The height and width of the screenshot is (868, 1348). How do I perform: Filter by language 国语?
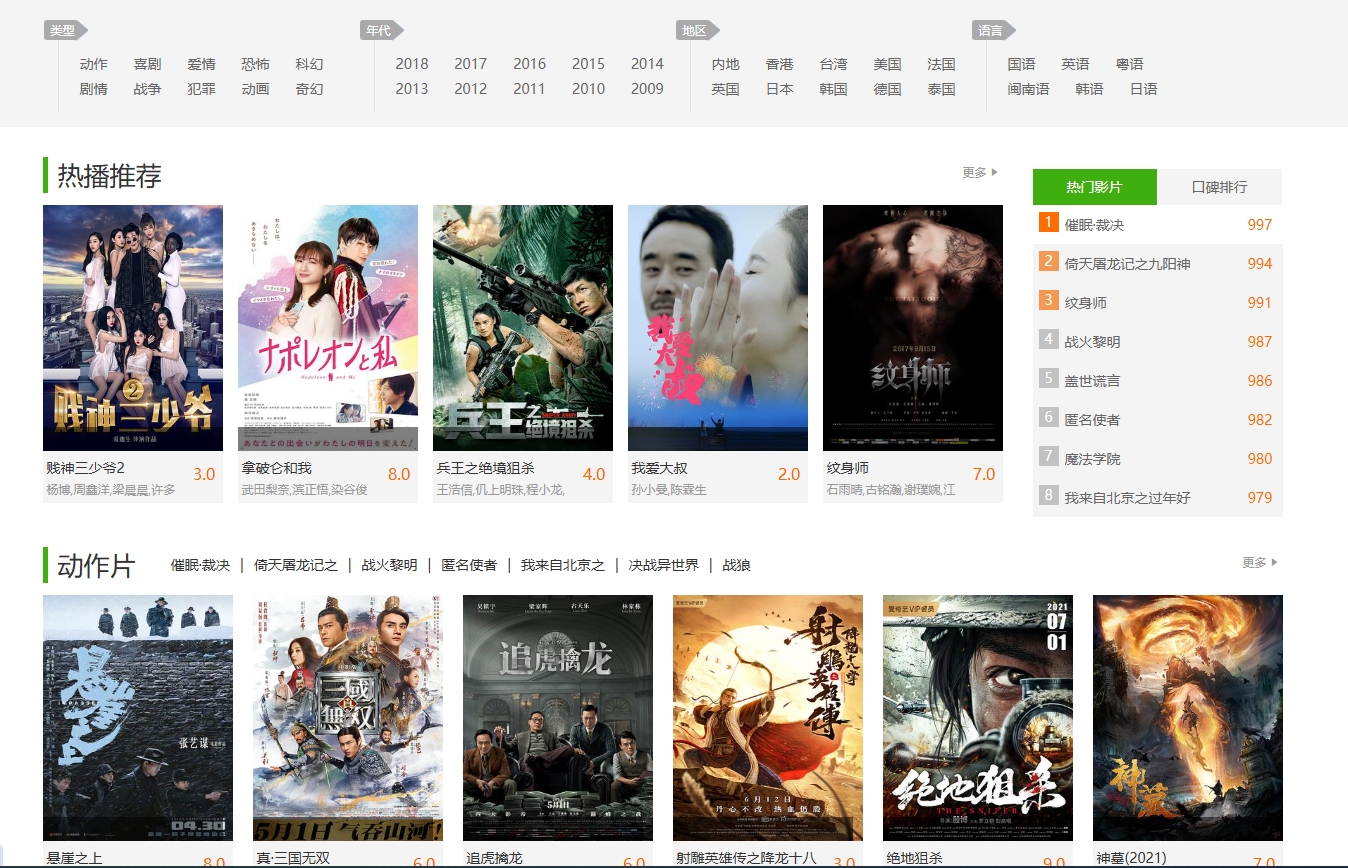[x=1022, y=64]
